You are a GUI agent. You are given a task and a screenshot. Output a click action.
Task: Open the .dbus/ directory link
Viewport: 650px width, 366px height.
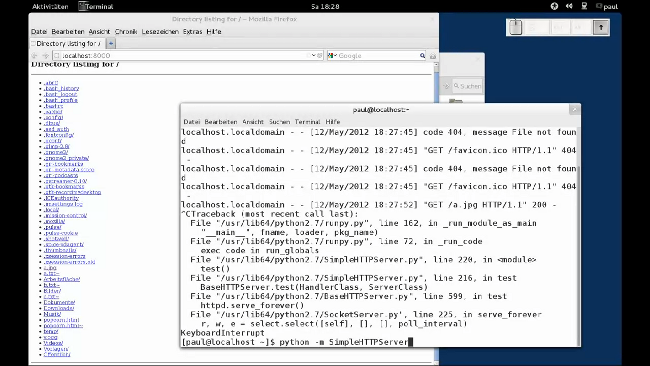point(52,123)
